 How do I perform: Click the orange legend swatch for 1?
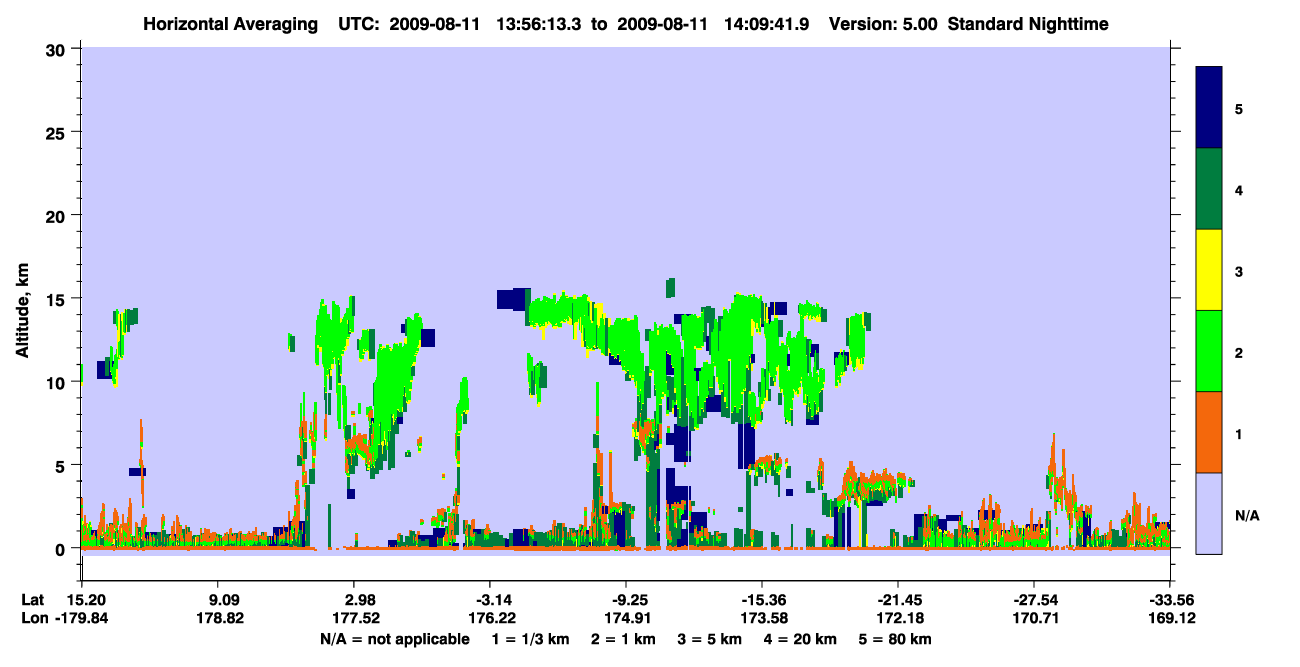click(x=1209, y=432)
